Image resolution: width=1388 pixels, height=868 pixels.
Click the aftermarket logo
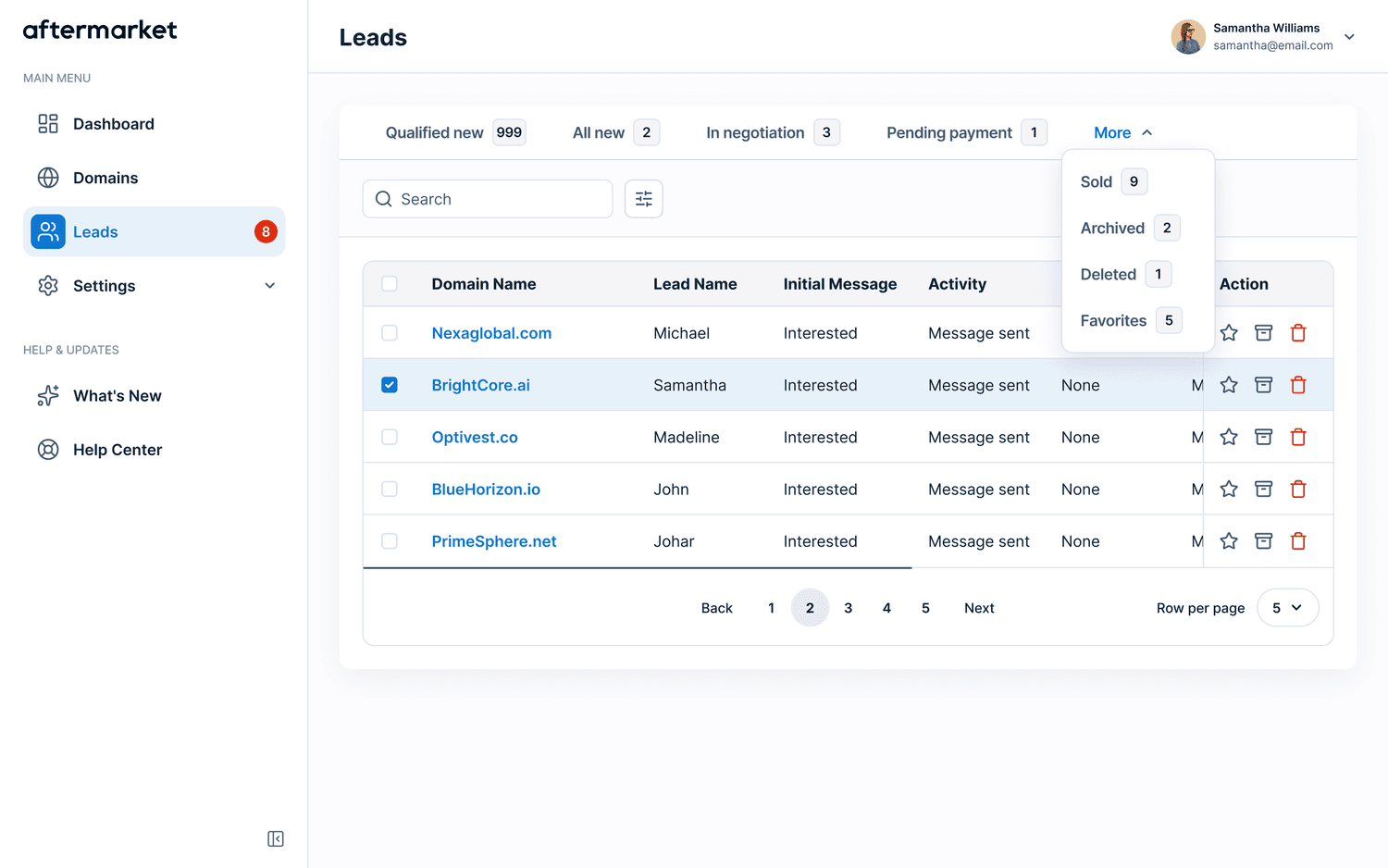[x=100, y=31]
